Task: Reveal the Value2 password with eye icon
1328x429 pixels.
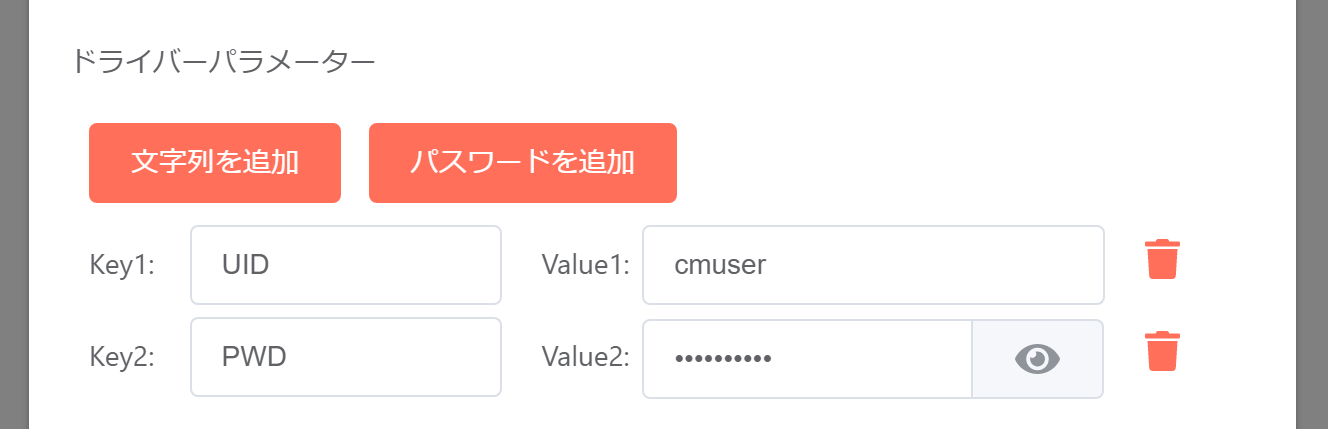Action: tap(1037, 358)
